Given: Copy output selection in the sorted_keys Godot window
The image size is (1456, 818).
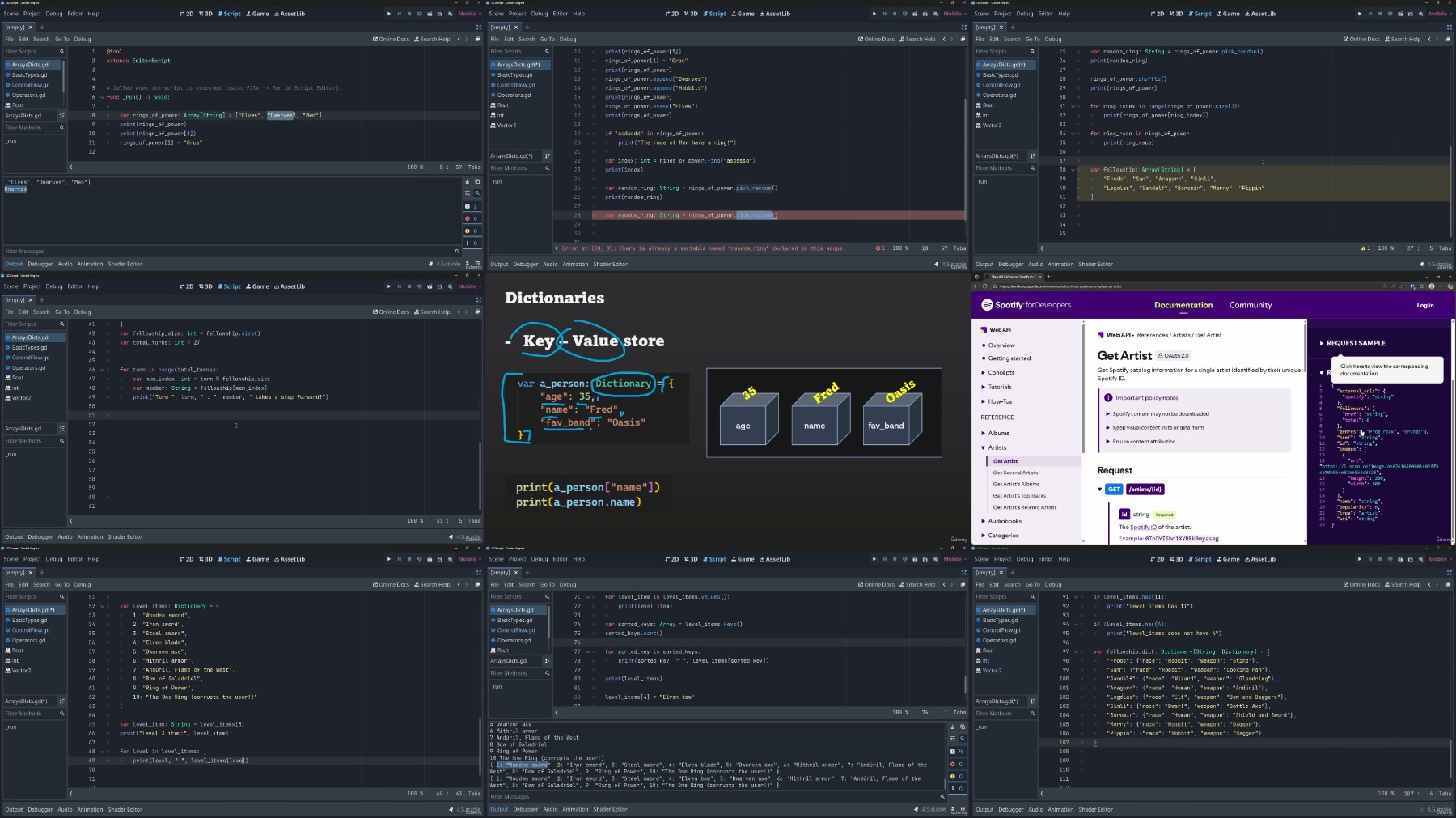Looking at the screenshot, I should (x=963, y=727).
